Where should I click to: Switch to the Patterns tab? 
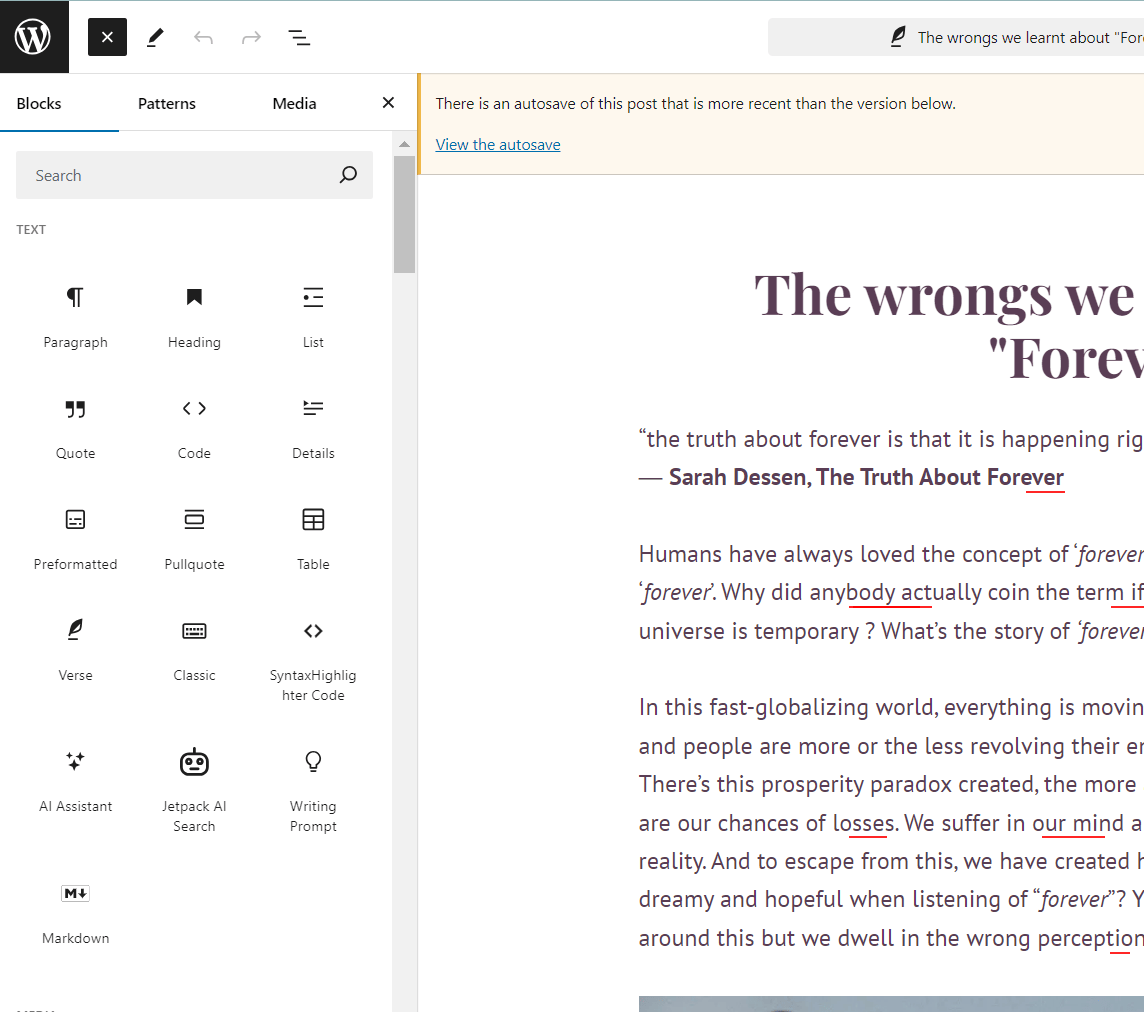[167, 103]
